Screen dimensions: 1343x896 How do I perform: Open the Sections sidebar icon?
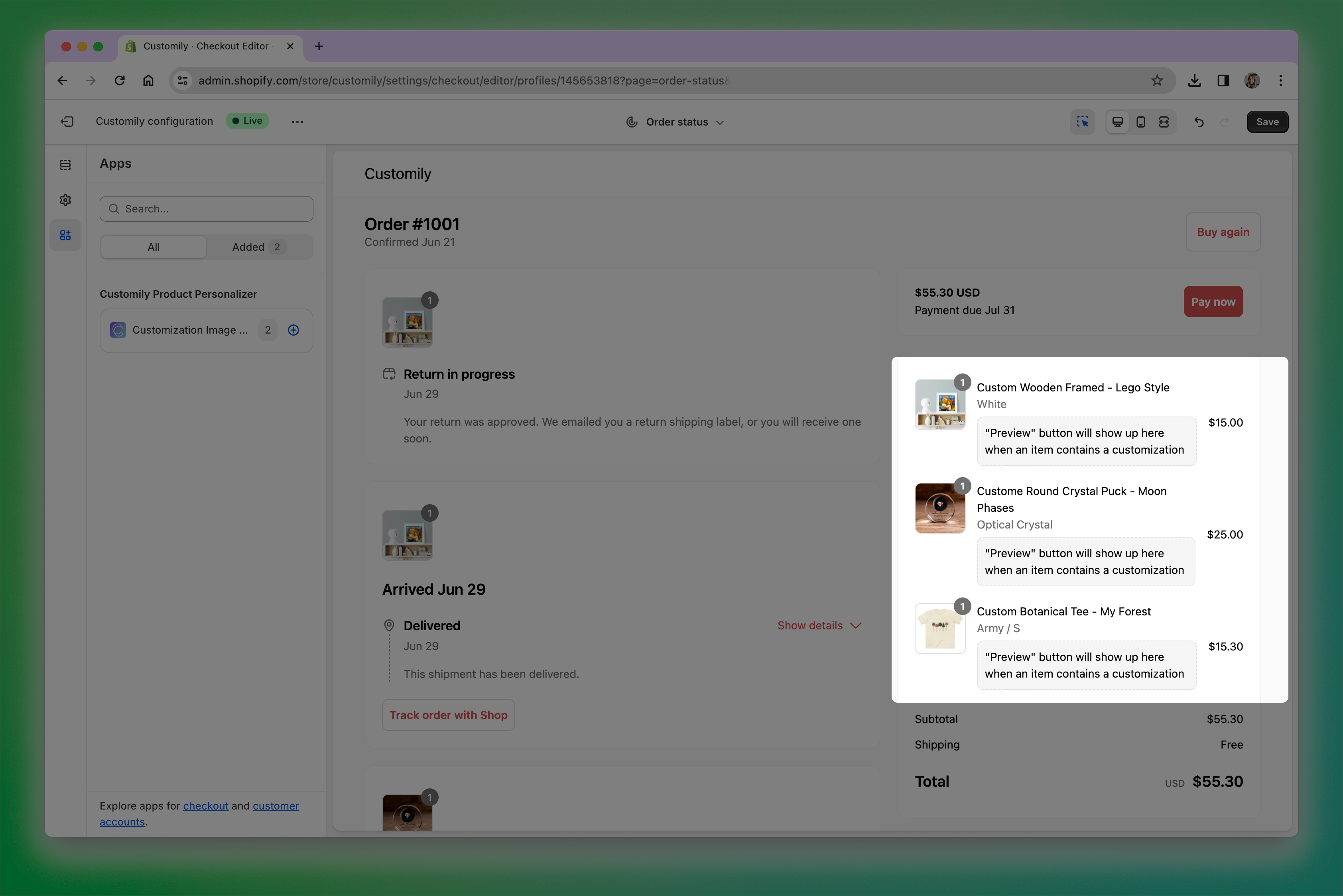(65, 165)
